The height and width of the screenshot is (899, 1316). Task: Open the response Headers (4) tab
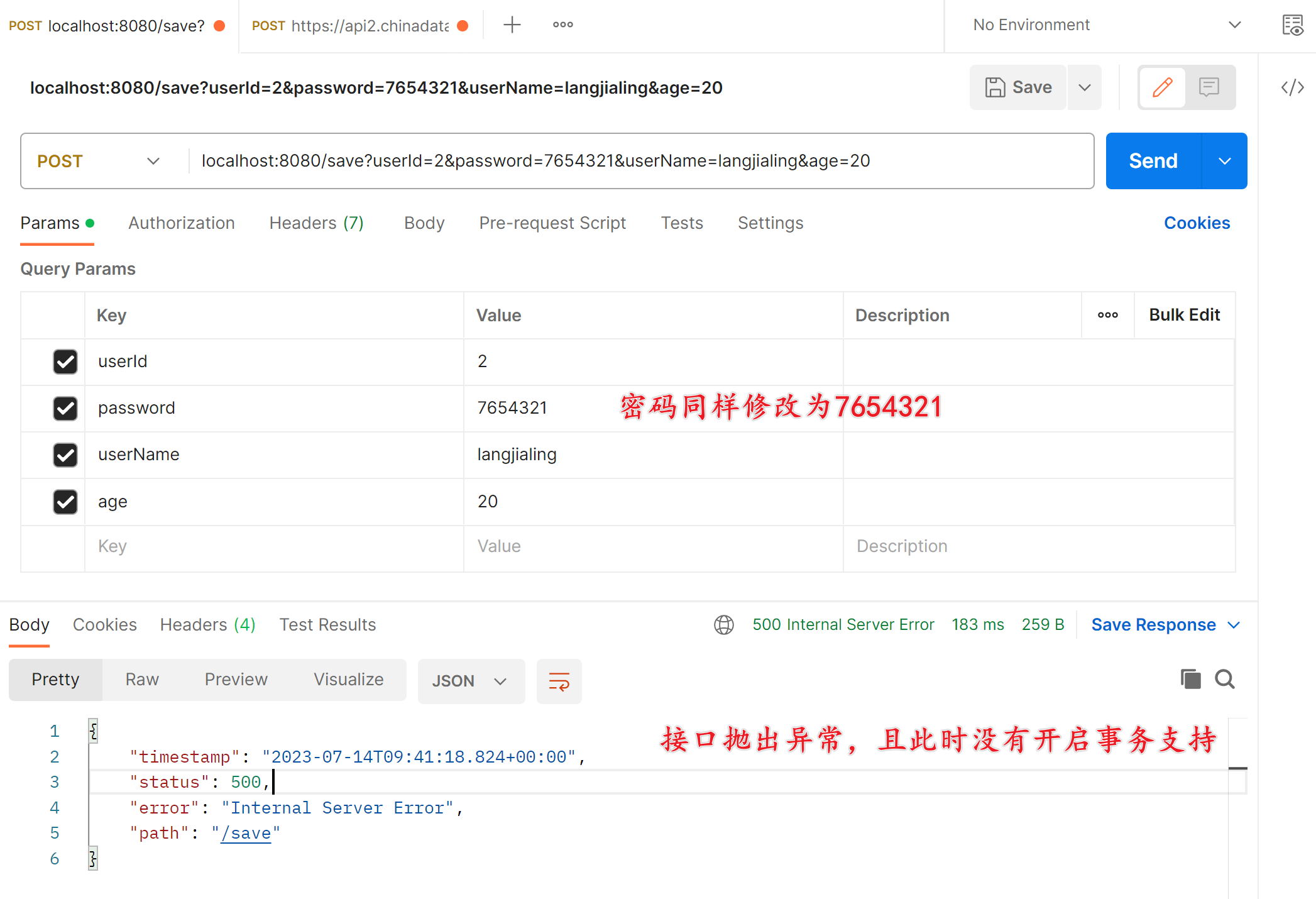tap(207, 625)
